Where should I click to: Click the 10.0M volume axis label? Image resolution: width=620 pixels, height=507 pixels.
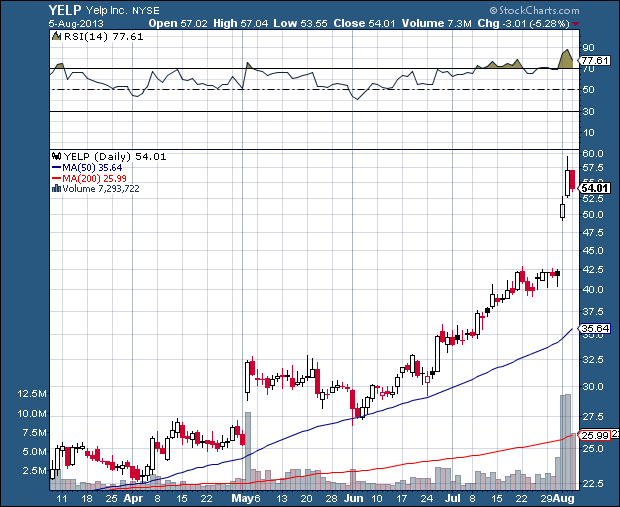click(x=32, y=414)
